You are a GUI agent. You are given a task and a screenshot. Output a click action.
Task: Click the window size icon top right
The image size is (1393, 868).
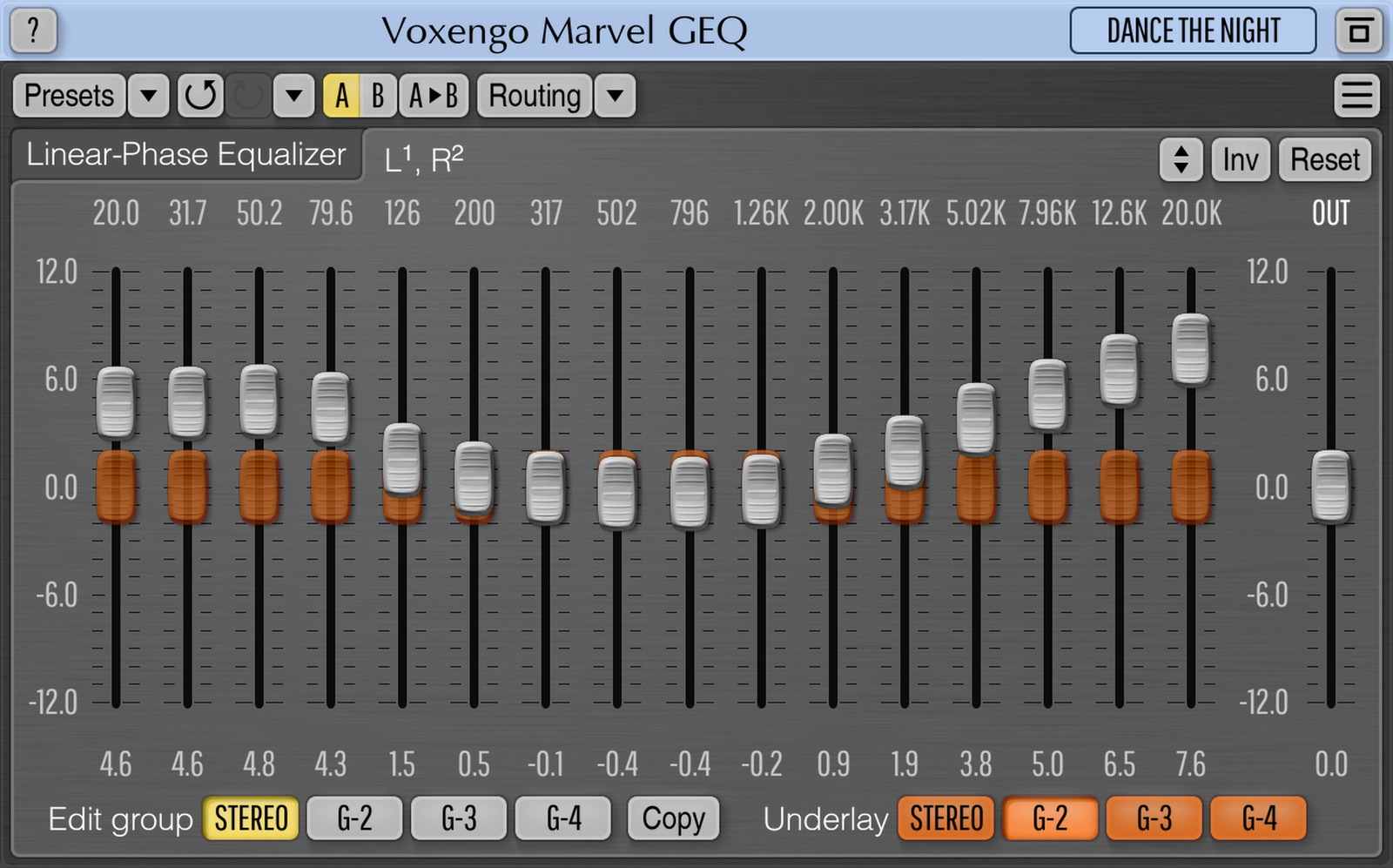pos(1358,31)
